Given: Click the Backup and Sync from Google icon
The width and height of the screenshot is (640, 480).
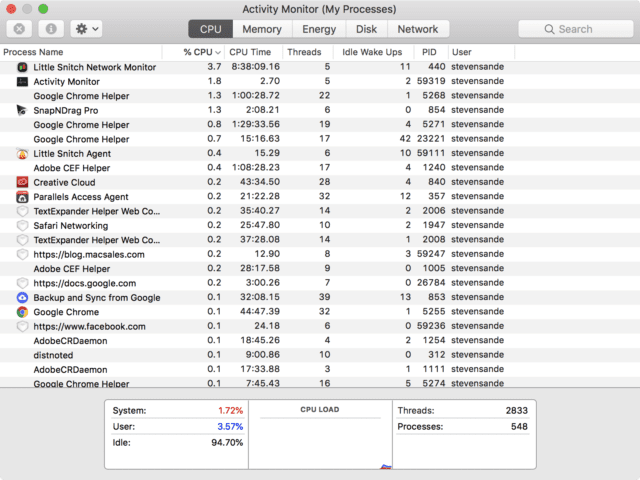Looking at the screenshot, I should click(x=22, y=298).
